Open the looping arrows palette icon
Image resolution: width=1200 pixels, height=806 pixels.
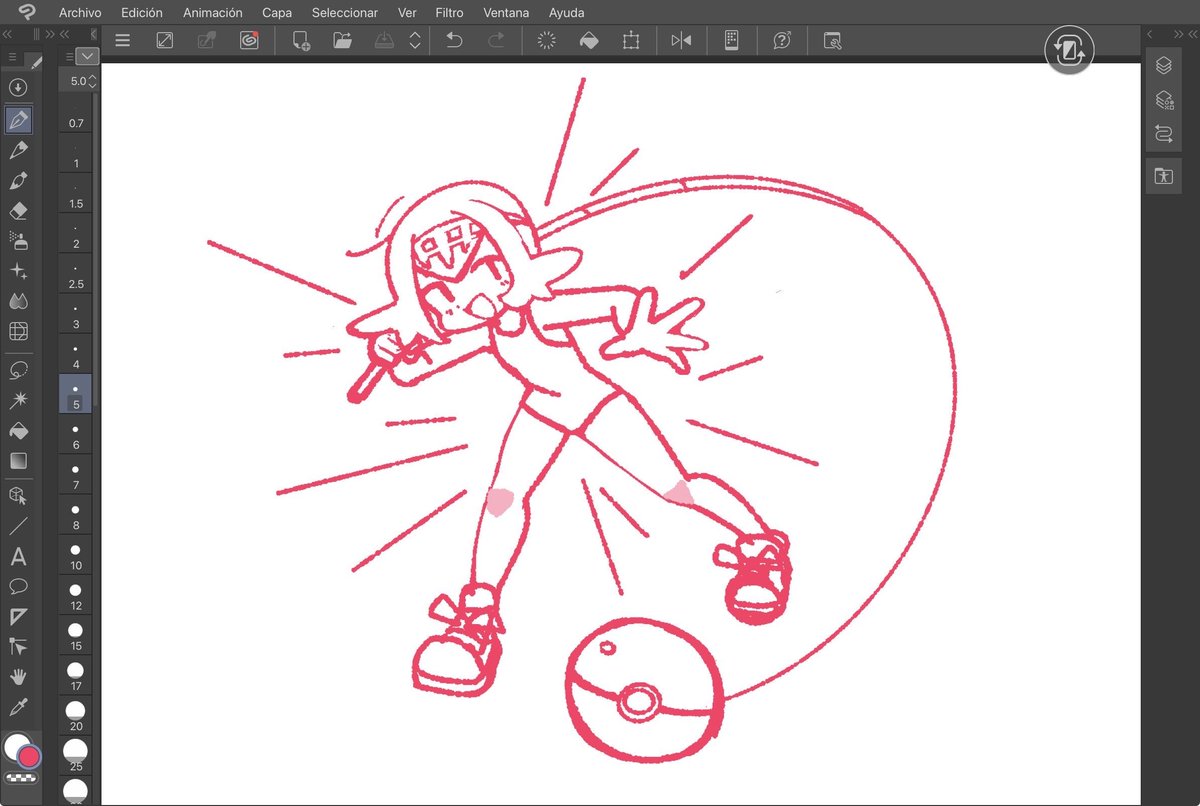point(1163,133)
